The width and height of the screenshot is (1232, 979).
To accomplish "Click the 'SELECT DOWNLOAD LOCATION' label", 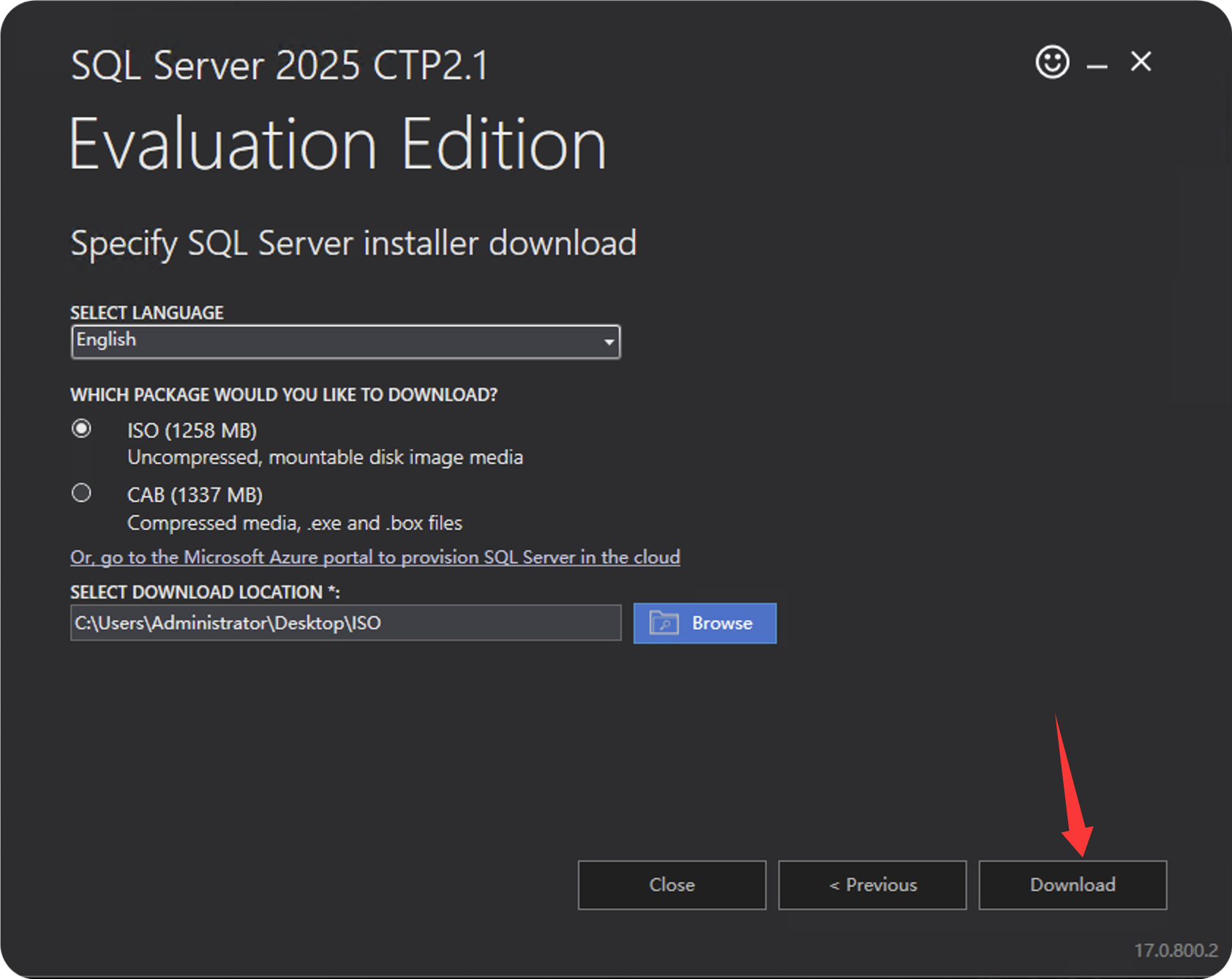I will [x=205, y=592].
